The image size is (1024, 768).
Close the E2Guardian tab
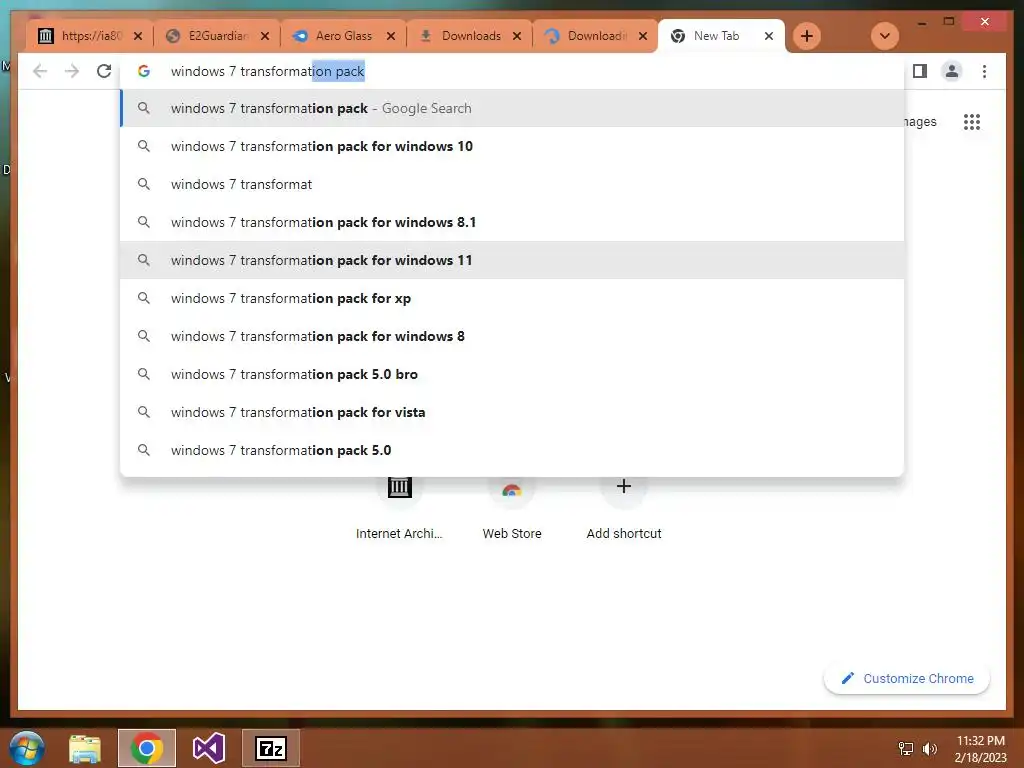coord(264,36)
